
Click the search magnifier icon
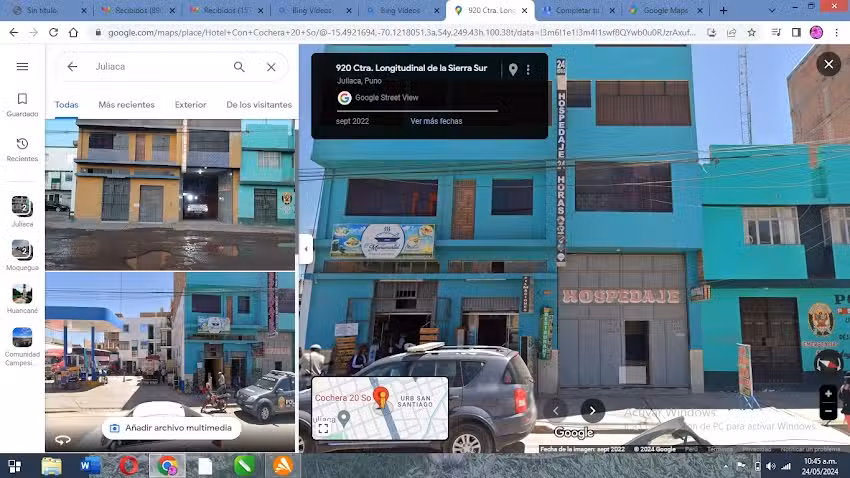point(239,67)
